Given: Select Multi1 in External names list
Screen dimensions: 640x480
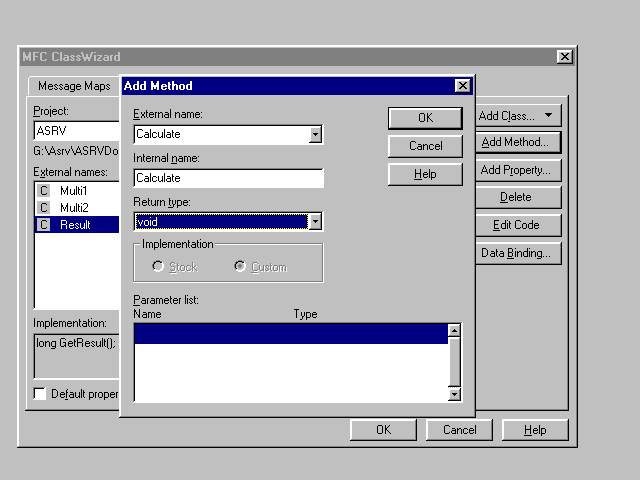Looking at the screenshot, I should (74, 190).
